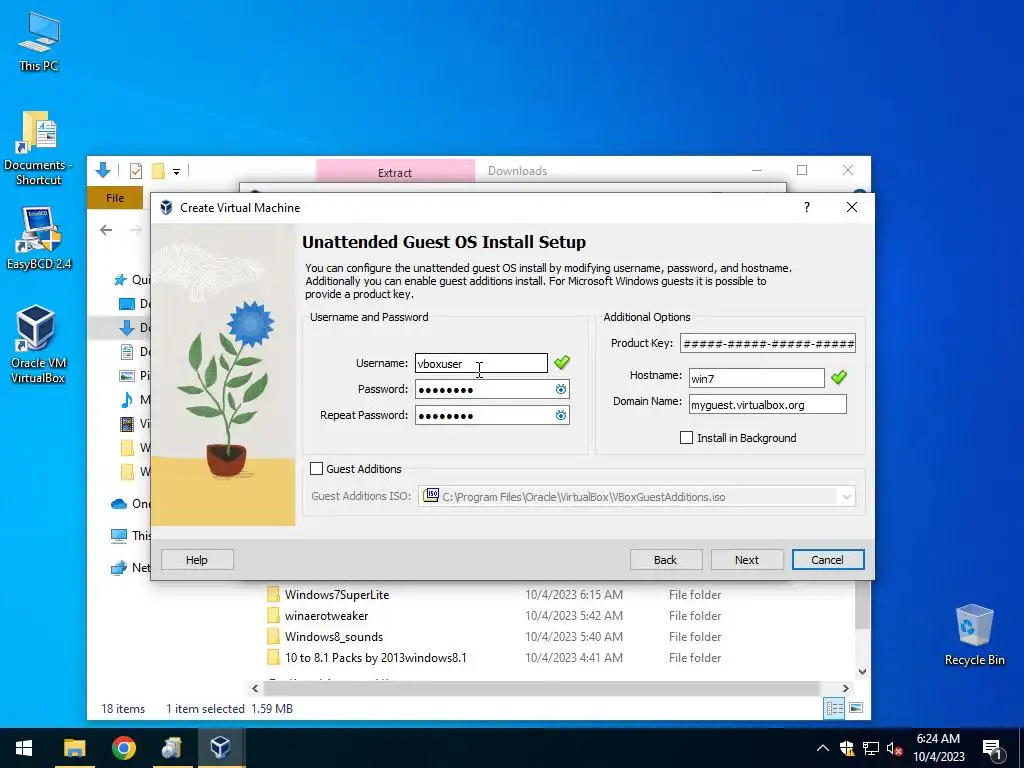1024x768 pixels.
Task: Click the Explorer back arrow
Action: tap(106, 230)
